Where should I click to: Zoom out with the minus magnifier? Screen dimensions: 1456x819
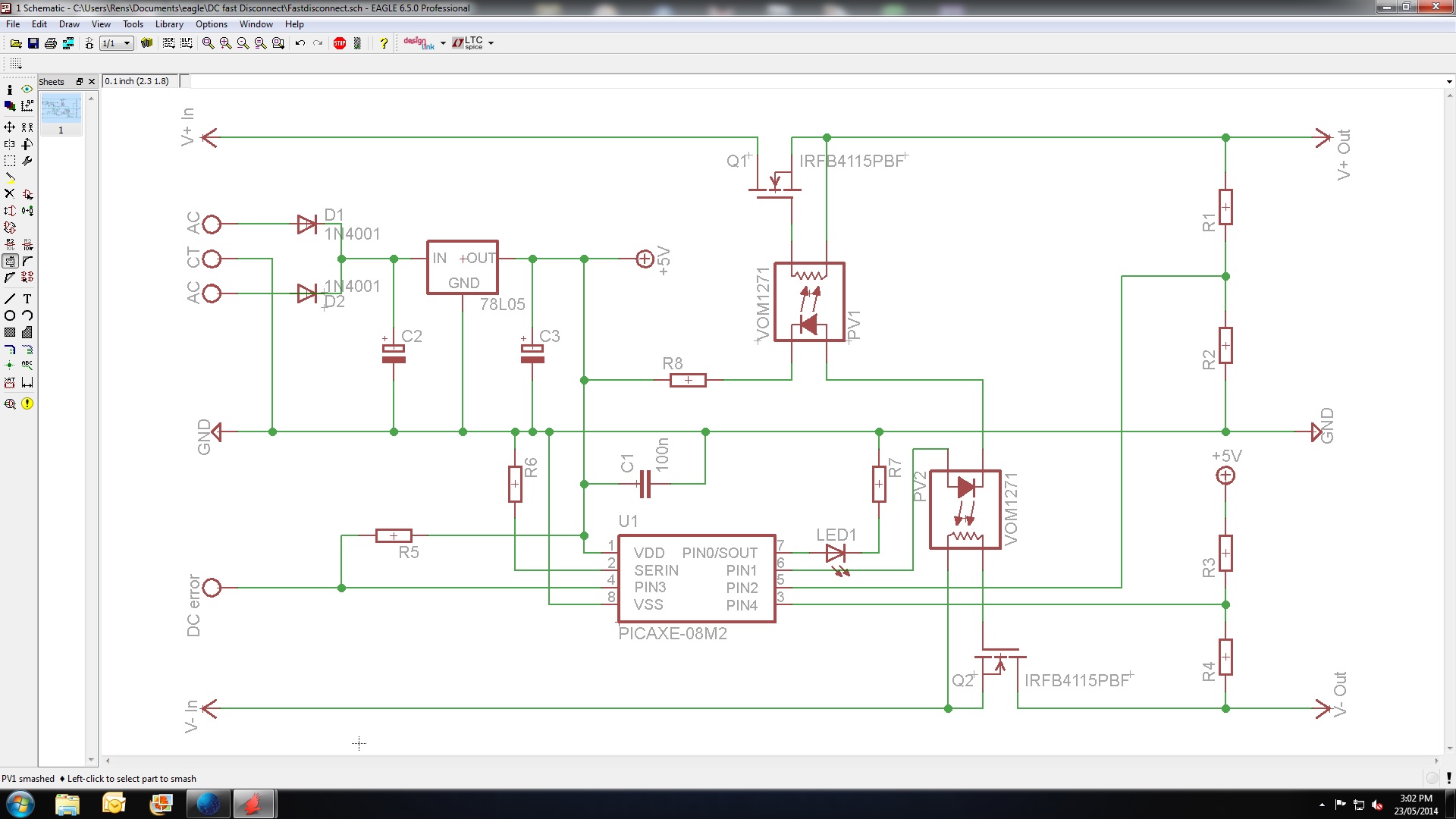pyautogui.click(x=243, y=43)
